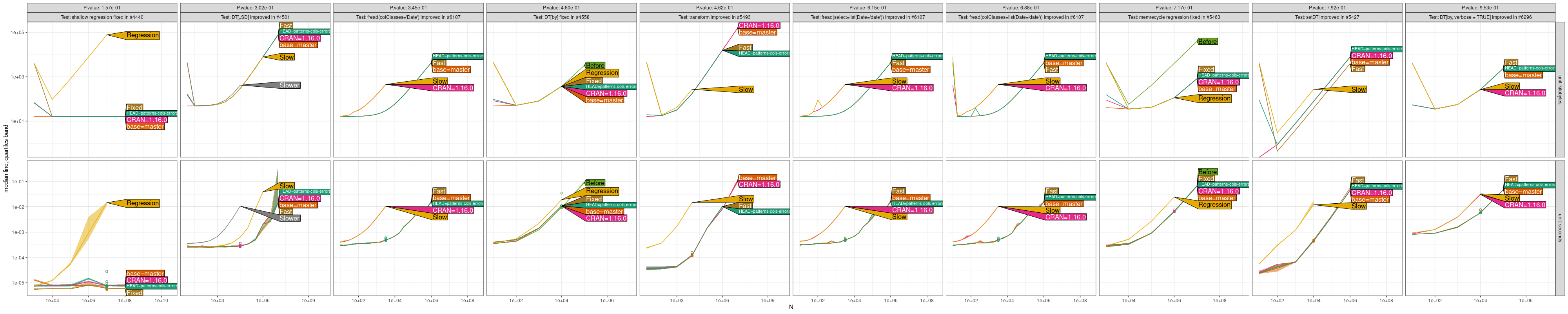The height and width of the screenshot is (314, 1568).
Task: Click 'base=master' label in transform seconds panel
Action: point(757,178)
